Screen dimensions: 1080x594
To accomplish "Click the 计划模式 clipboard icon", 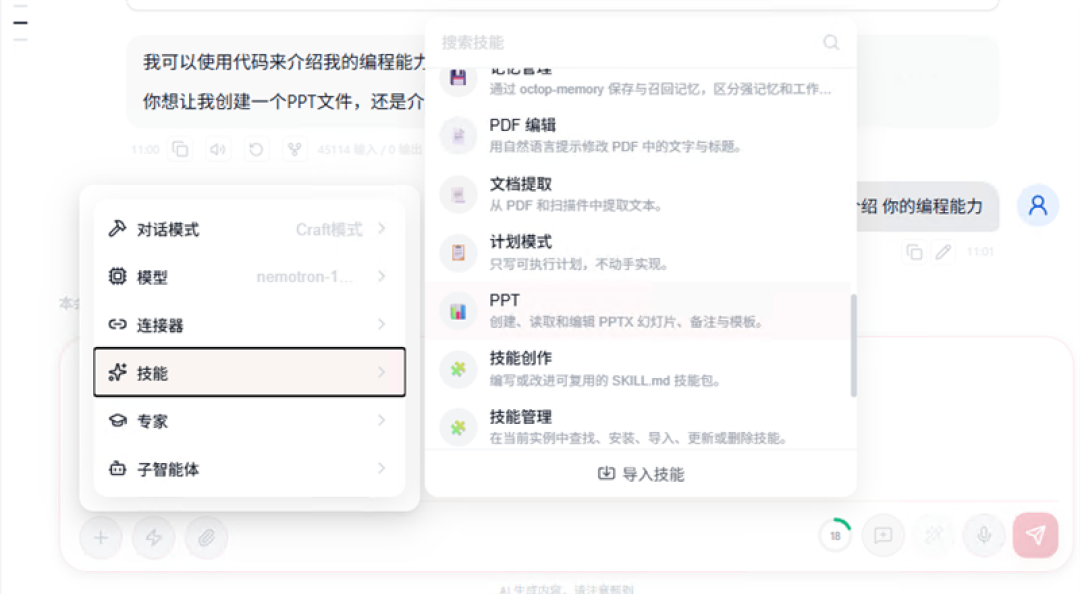I will pos(458,253).
